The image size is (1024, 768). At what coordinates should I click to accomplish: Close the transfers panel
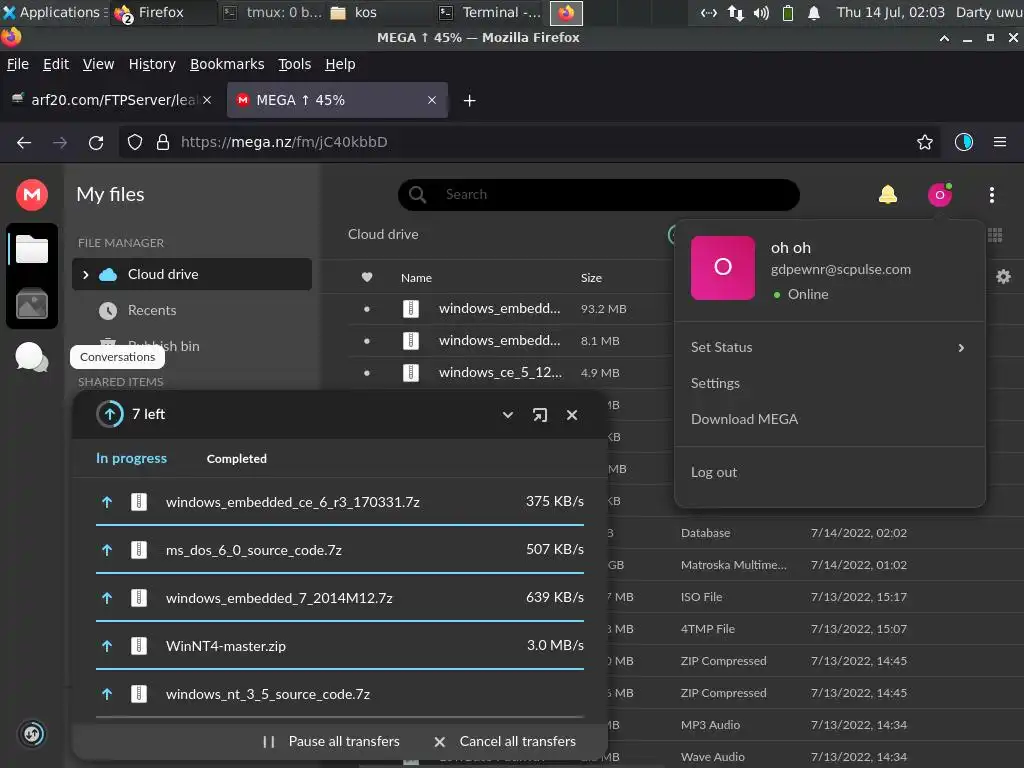(572, 415)
